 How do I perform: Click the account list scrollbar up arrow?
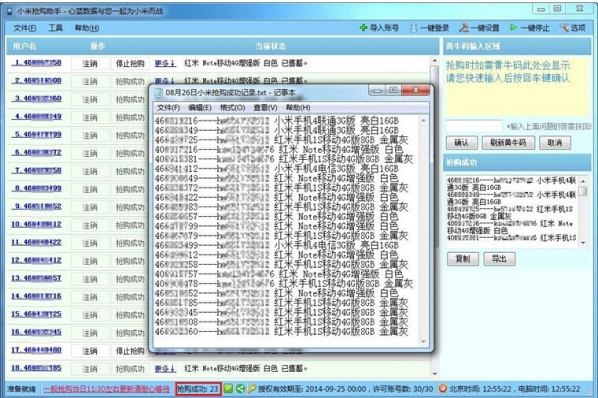[x=434, y=61]
